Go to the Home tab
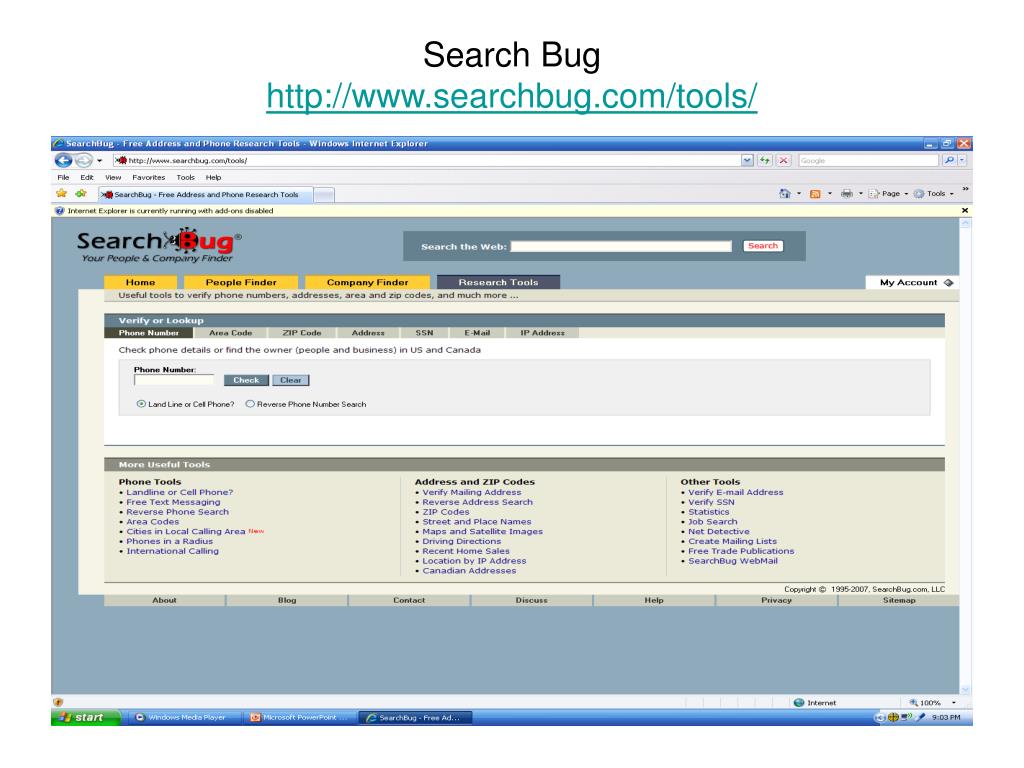 [140, 282]
